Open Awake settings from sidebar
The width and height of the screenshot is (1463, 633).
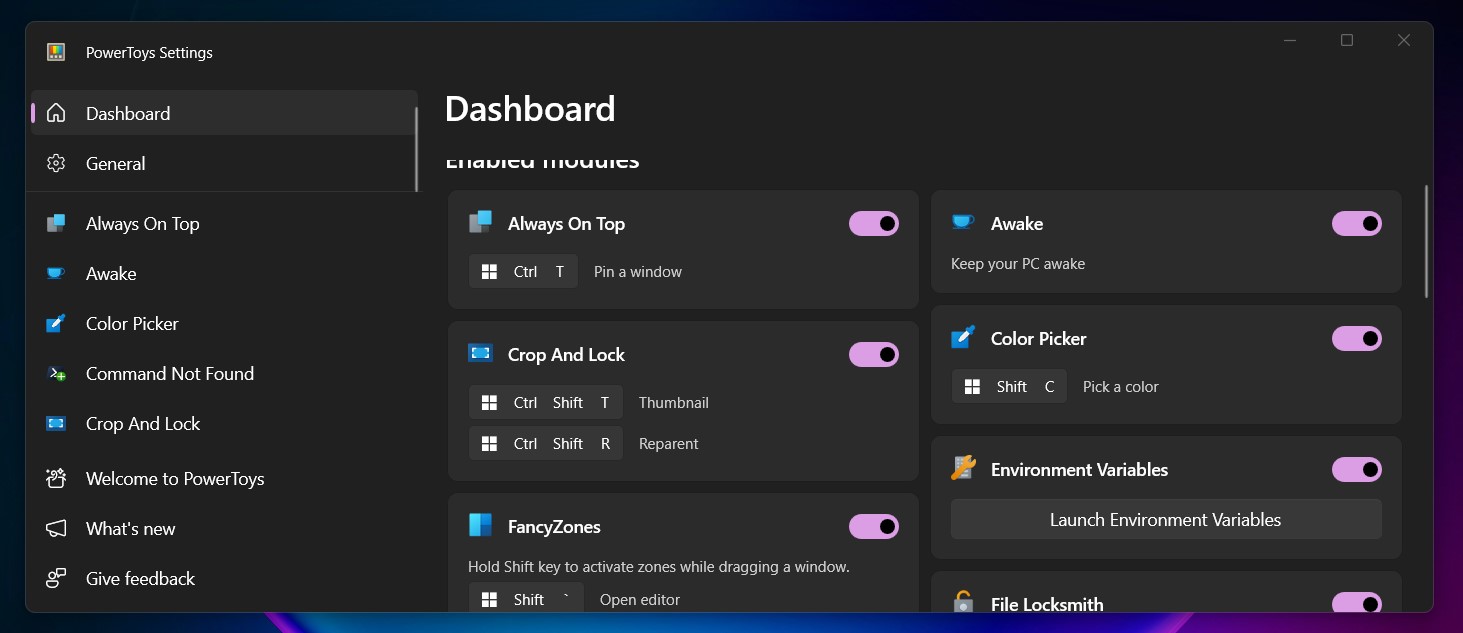224,273
